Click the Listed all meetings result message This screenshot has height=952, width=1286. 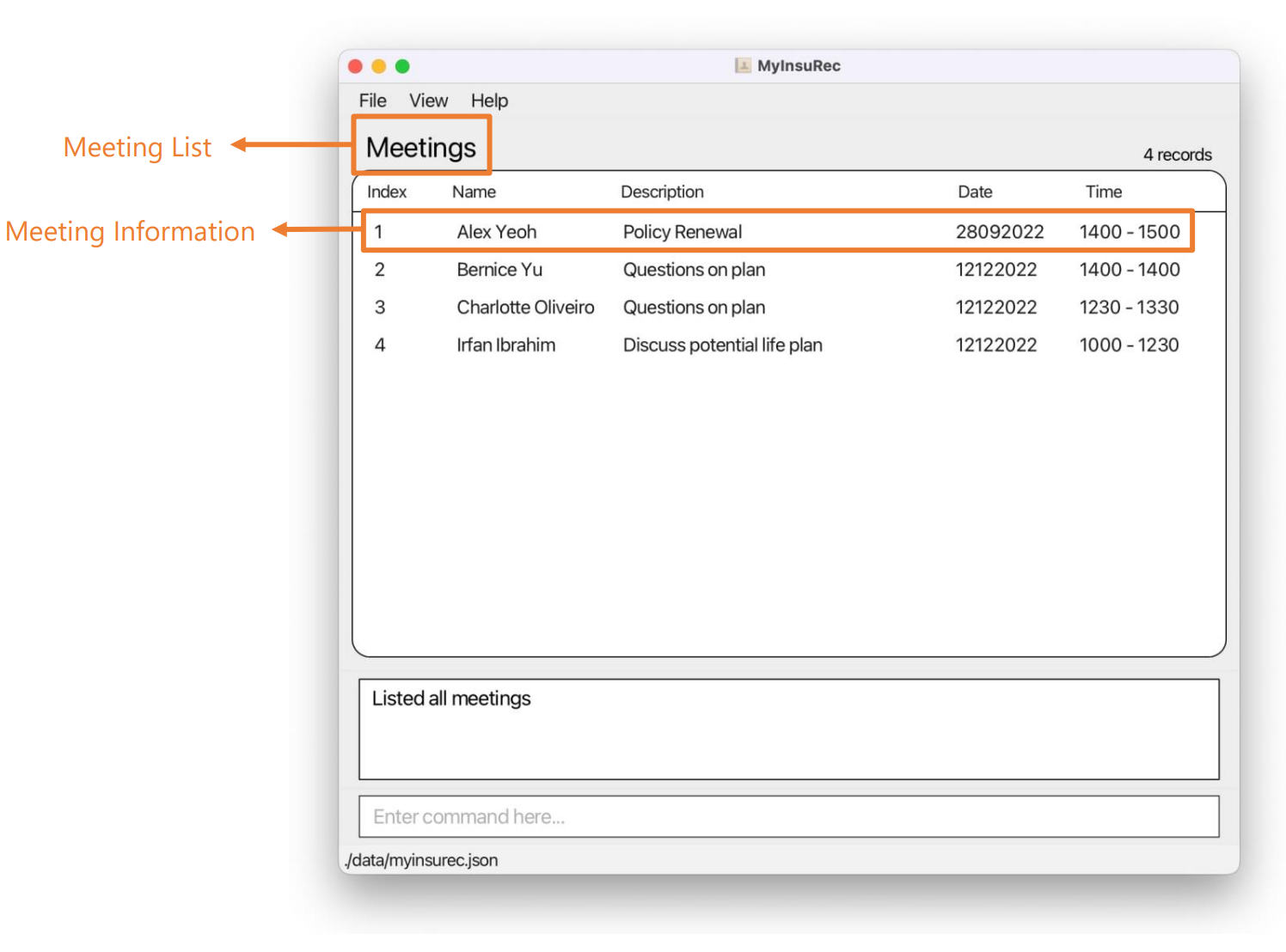[451, 699]
